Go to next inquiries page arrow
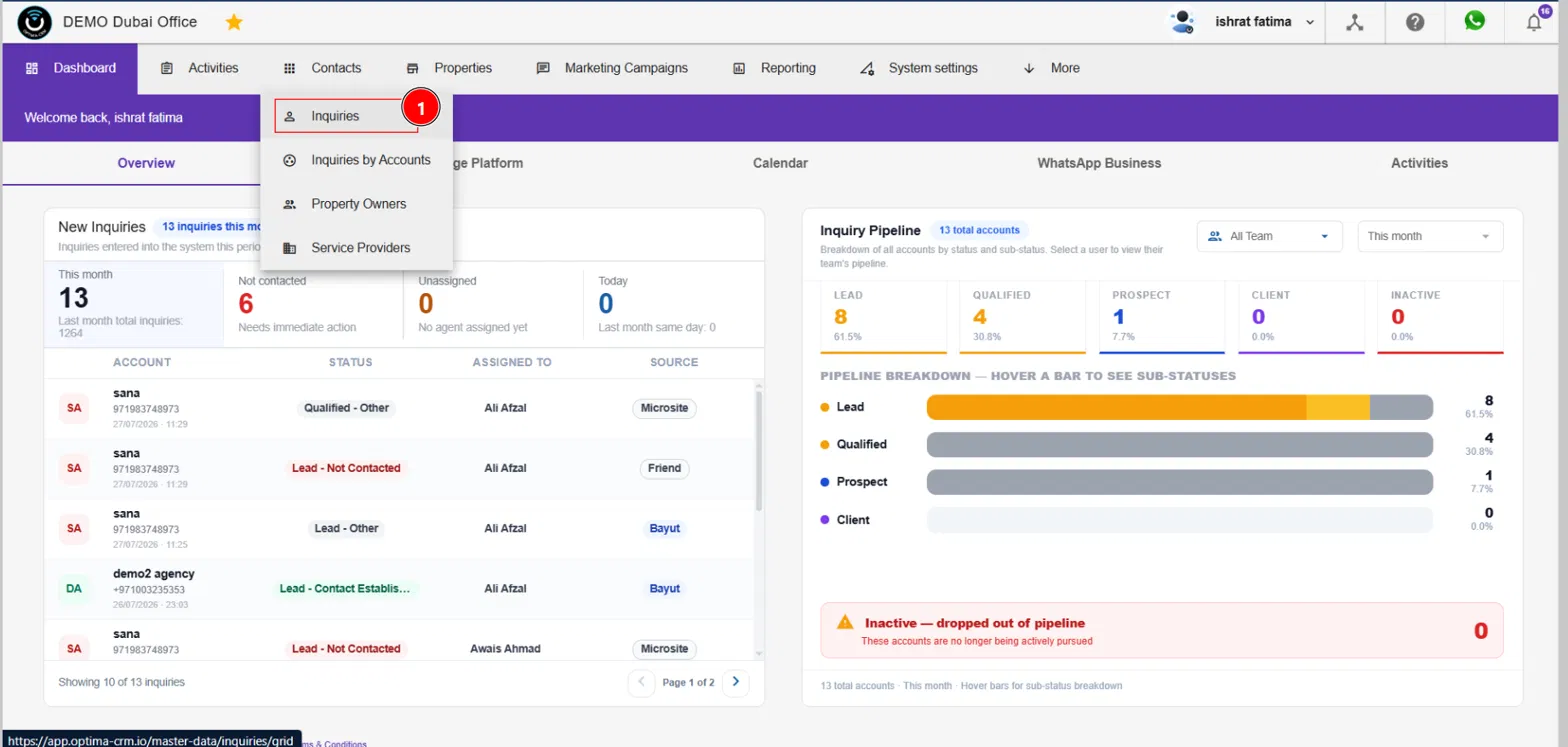Screen dimensions: 1568x747 point(736,682)
